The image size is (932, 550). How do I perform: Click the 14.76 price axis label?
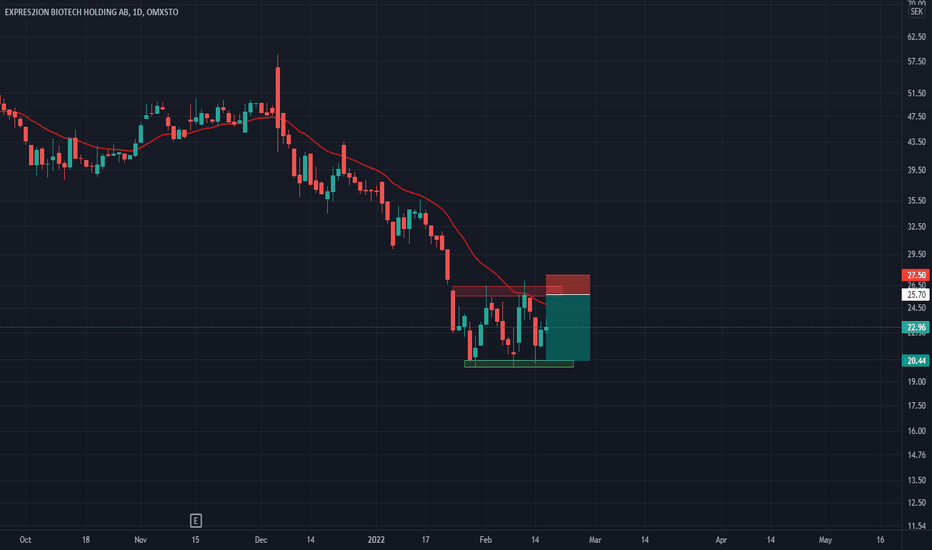[917, 455]
